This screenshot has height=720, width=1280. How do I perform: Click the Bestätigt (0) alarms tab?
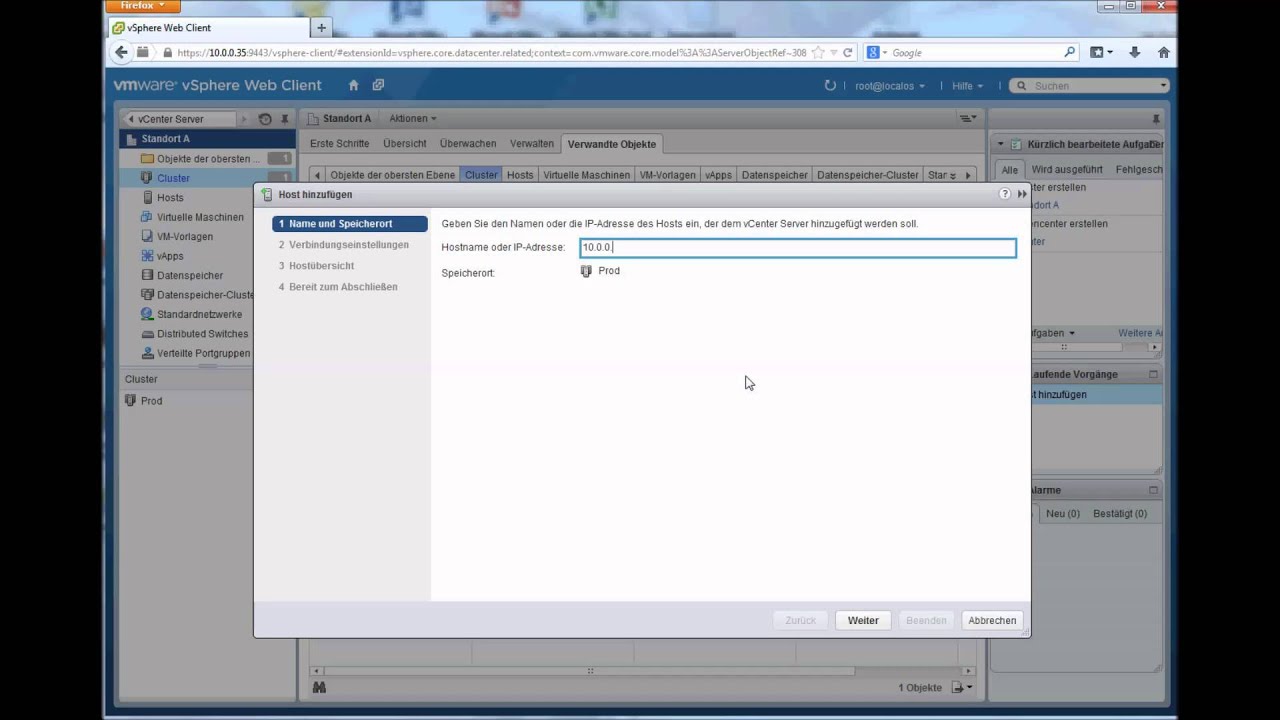(x=1120, y=514)
